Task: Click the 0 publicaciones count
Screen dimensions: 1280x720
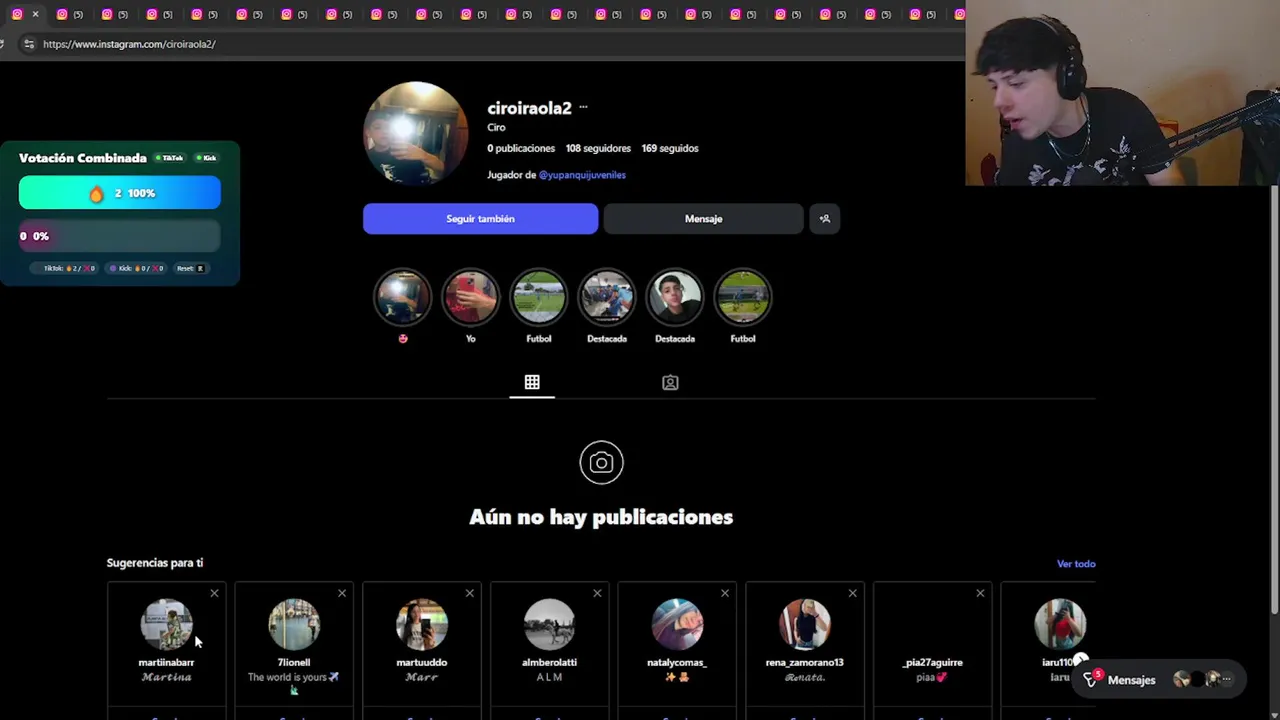Action: pos(521,148)
